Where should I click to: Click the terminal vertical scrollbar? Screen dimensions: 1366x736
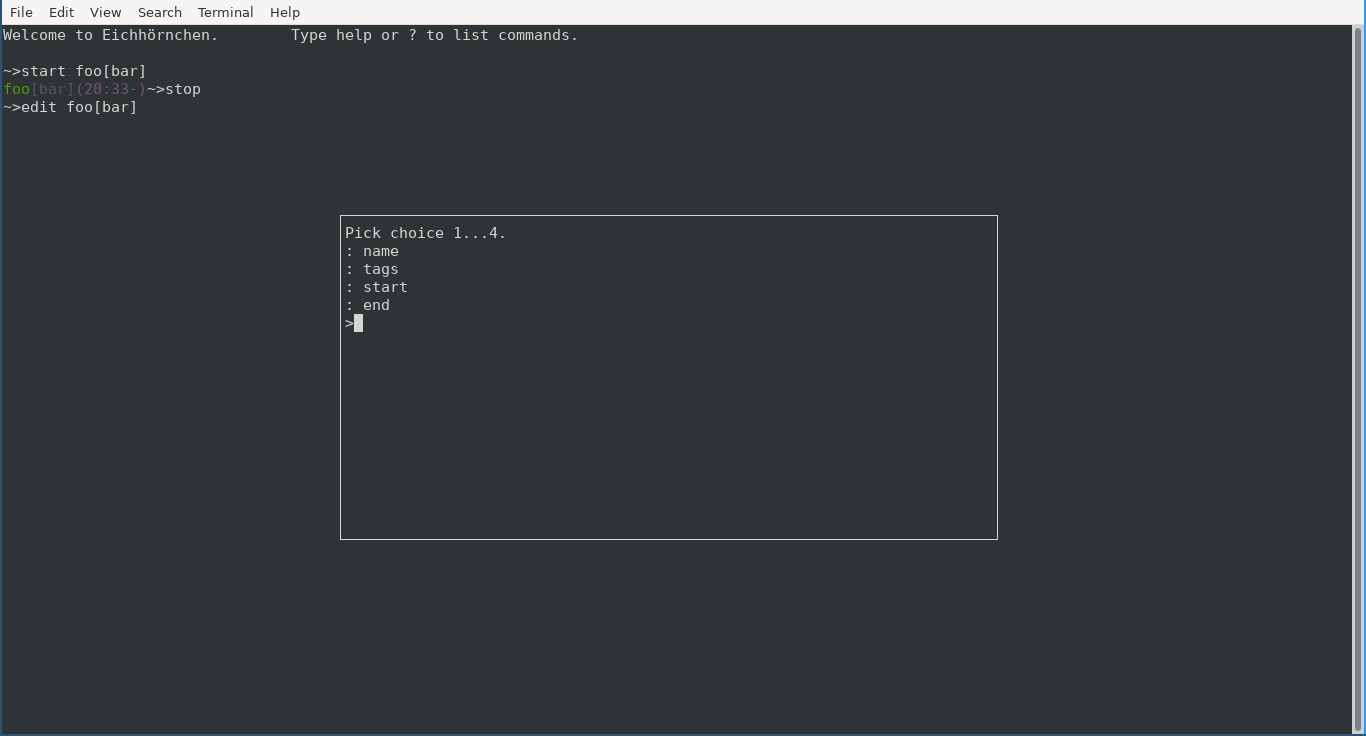point(1358,380)
